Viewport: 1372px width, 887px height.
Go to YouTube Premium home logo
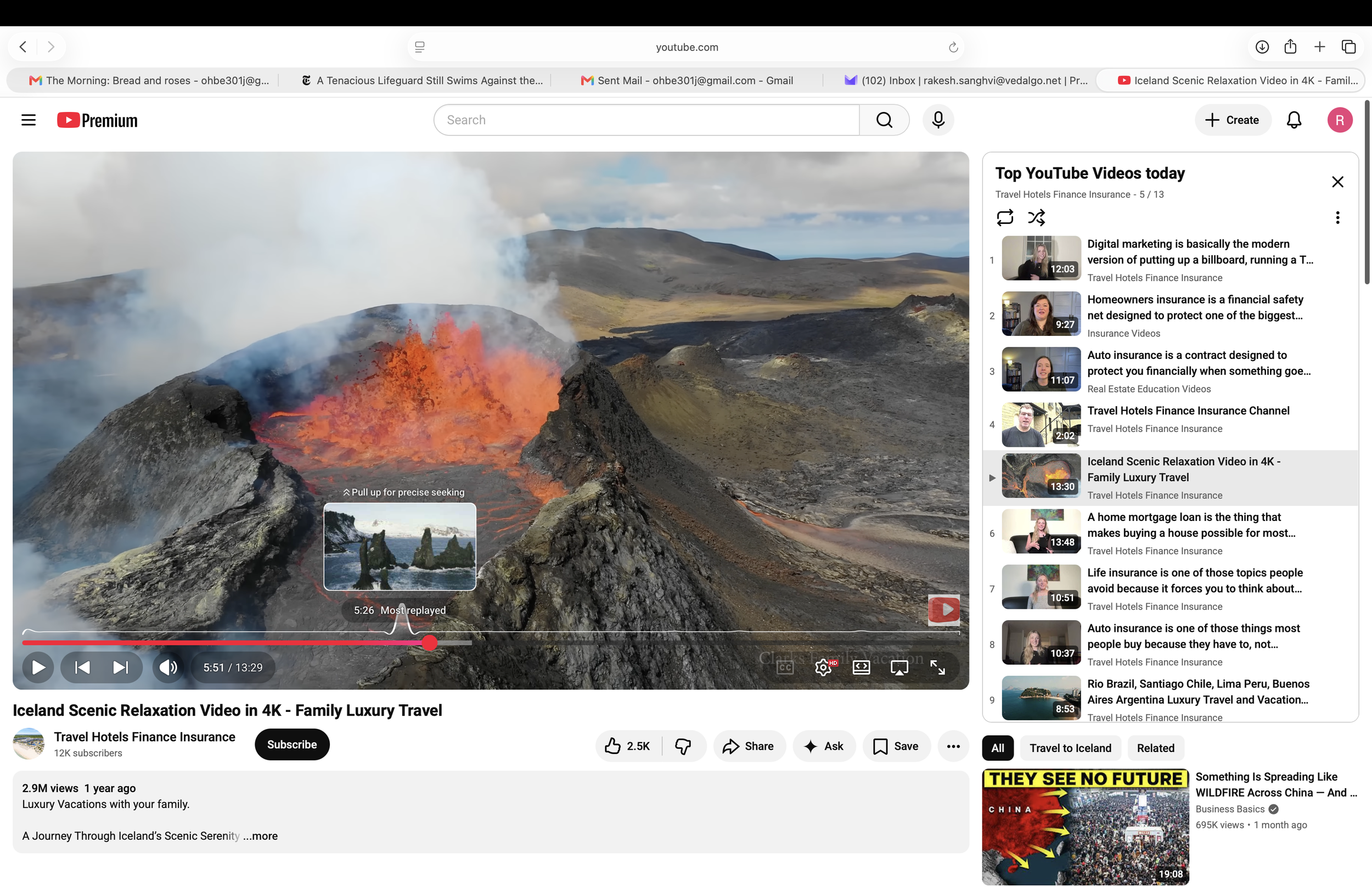click(x=97, y=120)
